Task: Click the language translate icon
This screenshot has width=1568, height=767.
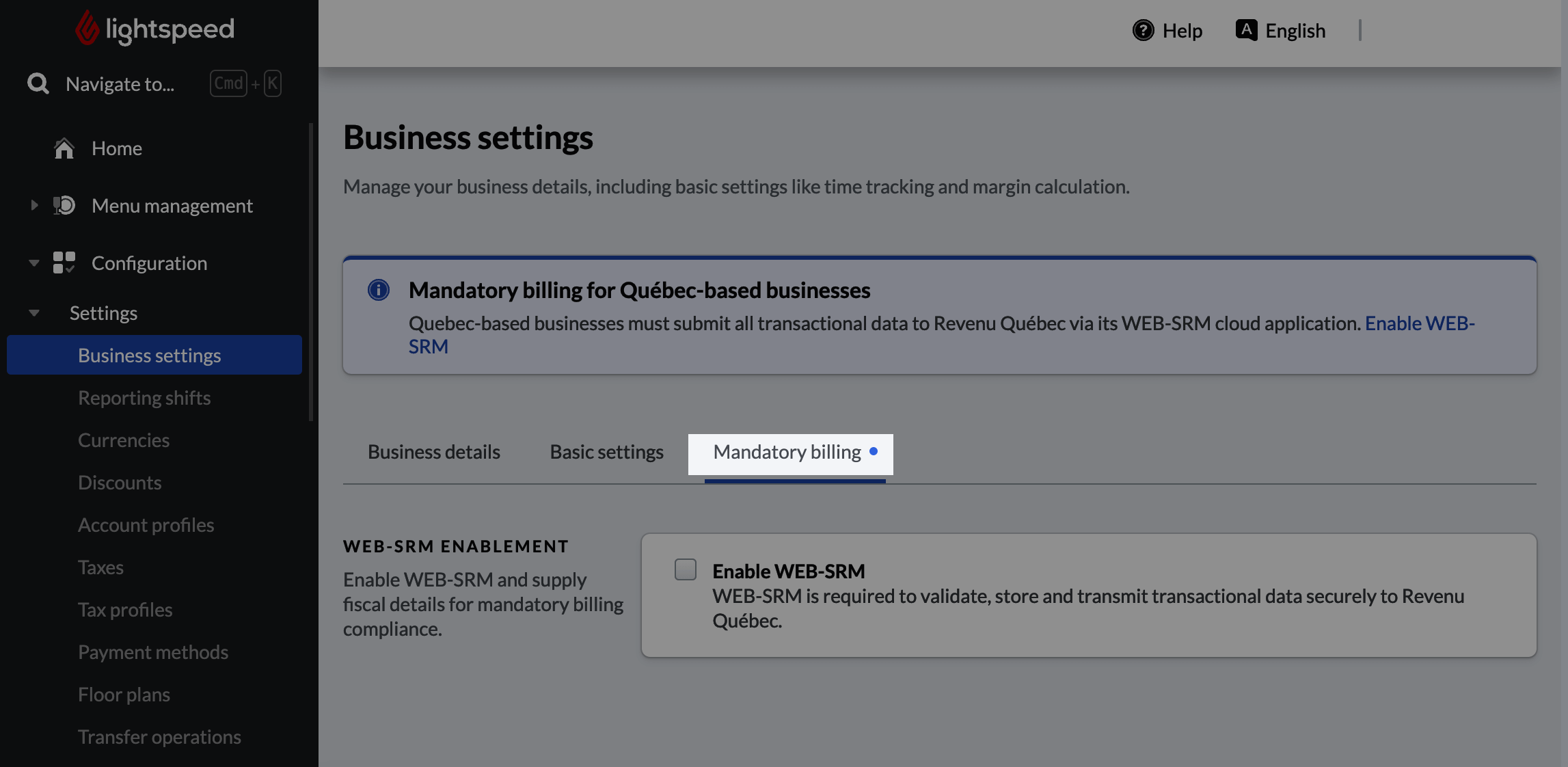Action: (1246, 30)
